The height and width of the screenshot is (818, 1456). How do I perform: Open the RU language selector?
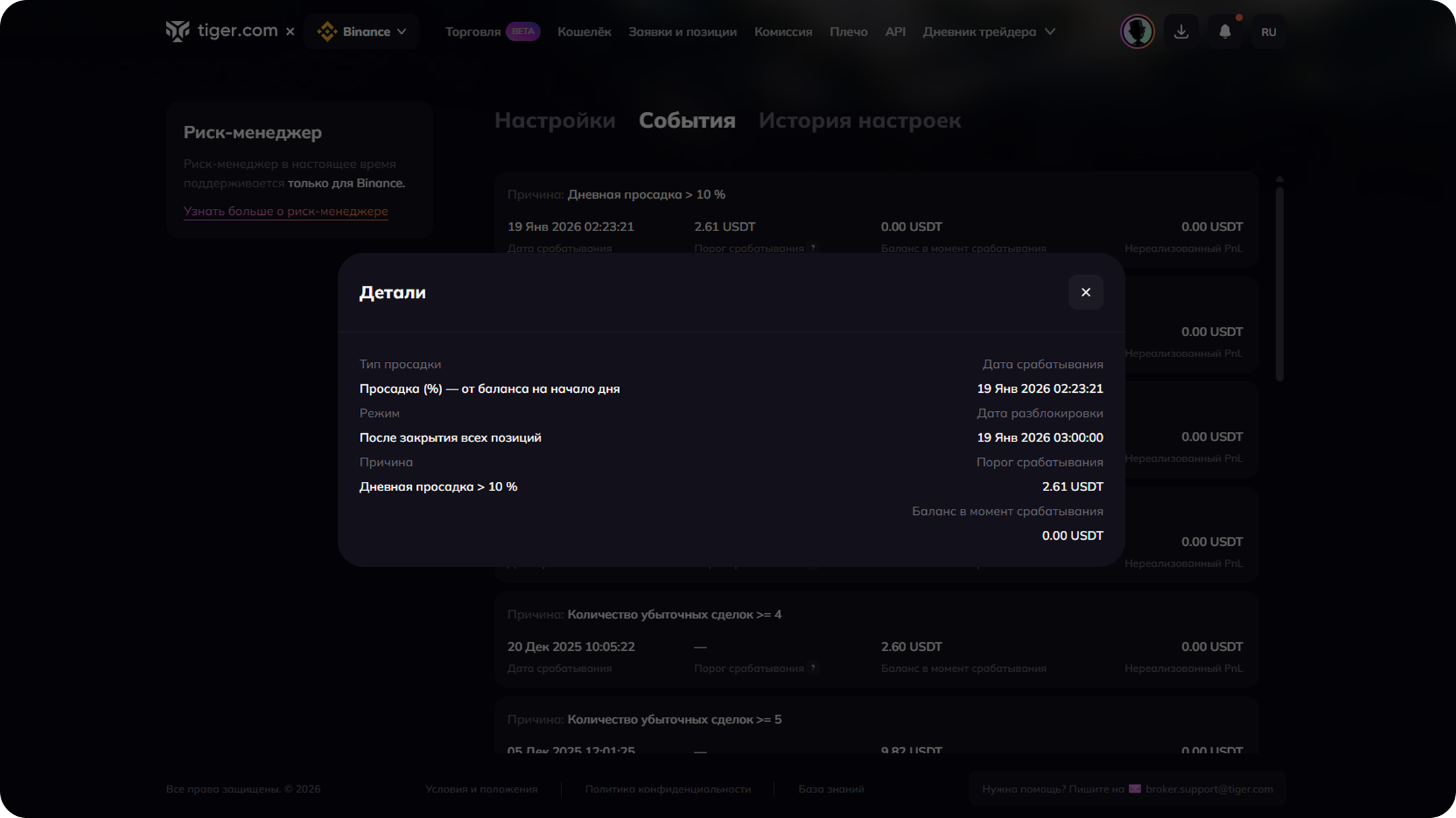[x=1268, y=32]
